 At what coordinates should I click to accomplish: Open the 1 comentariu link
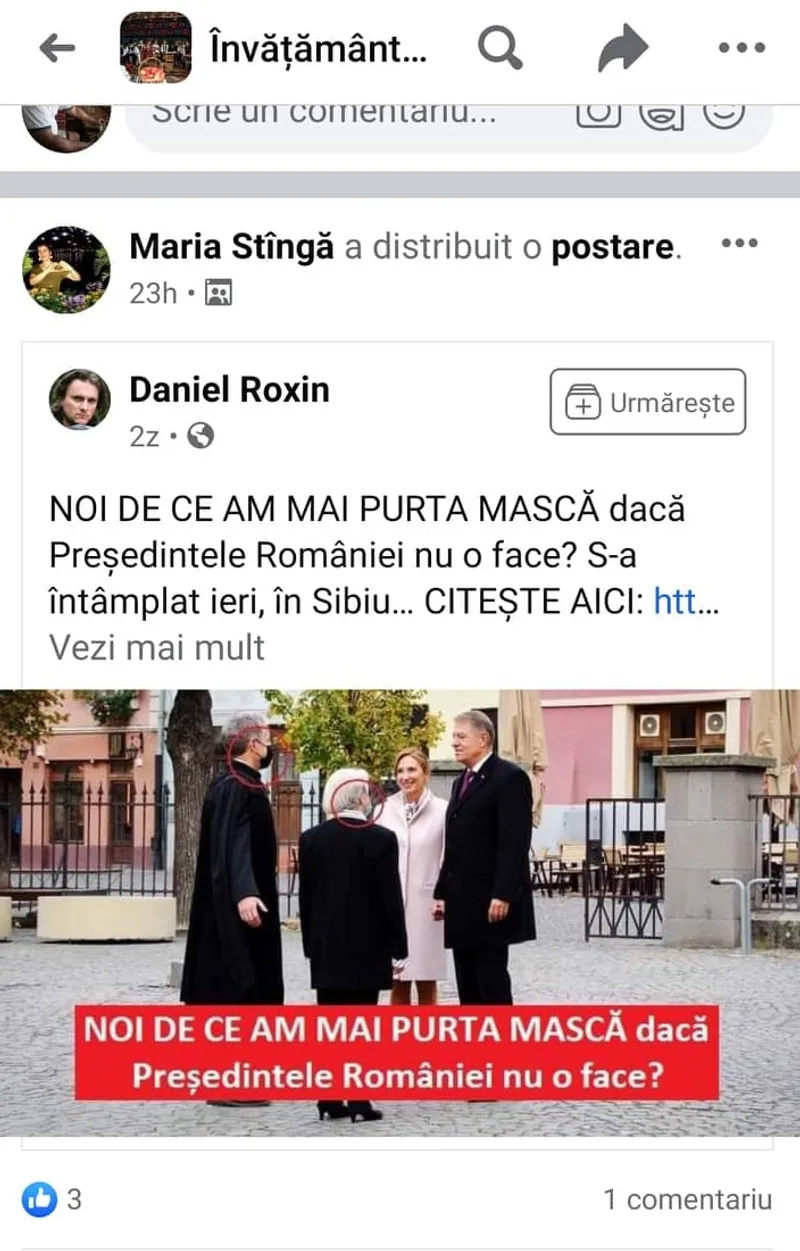pyautogui.click(x=688, y=1199)
